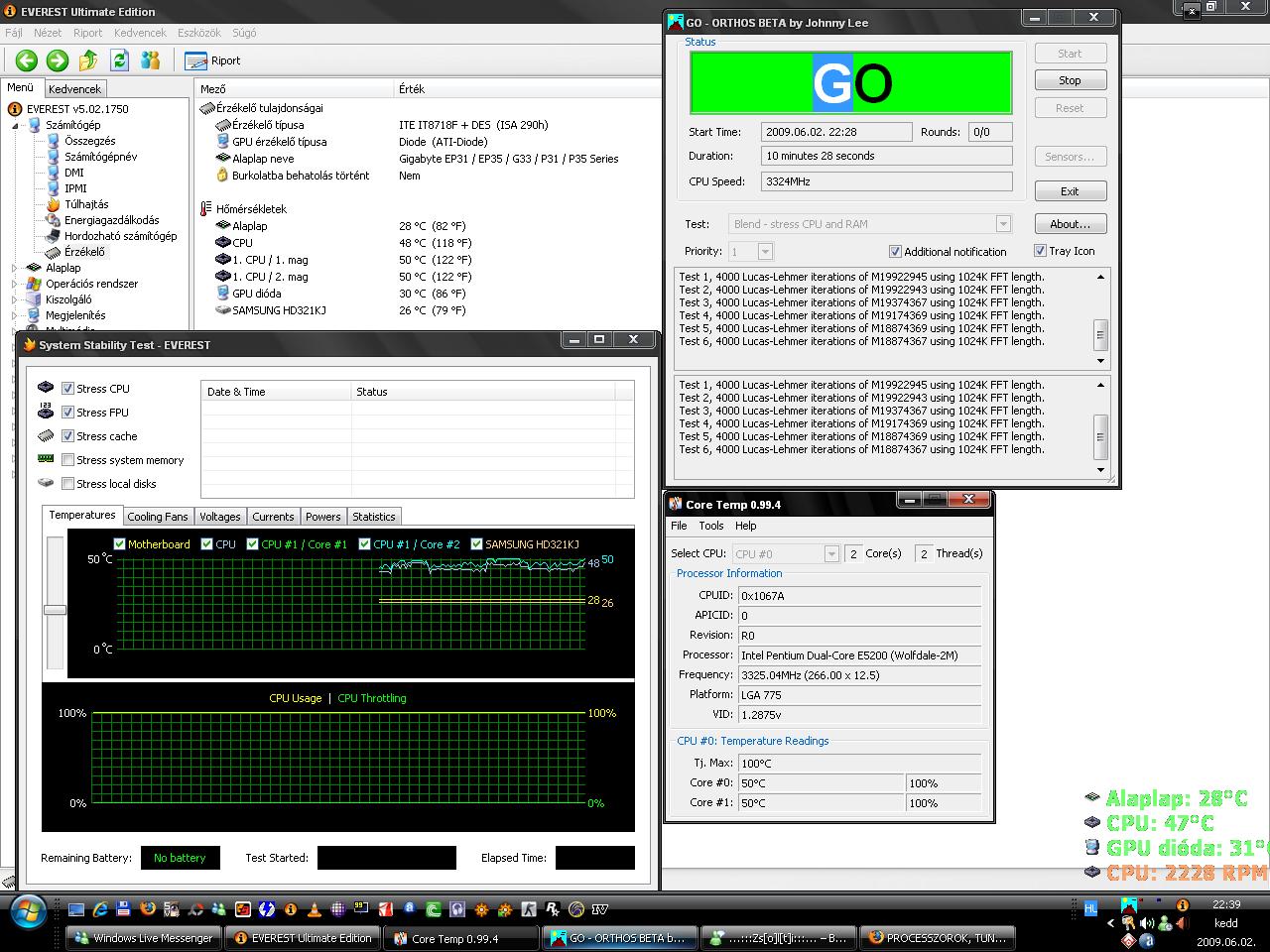Open the Eszközök menu
1270x952 pixels.
click(x=198, y=33)
